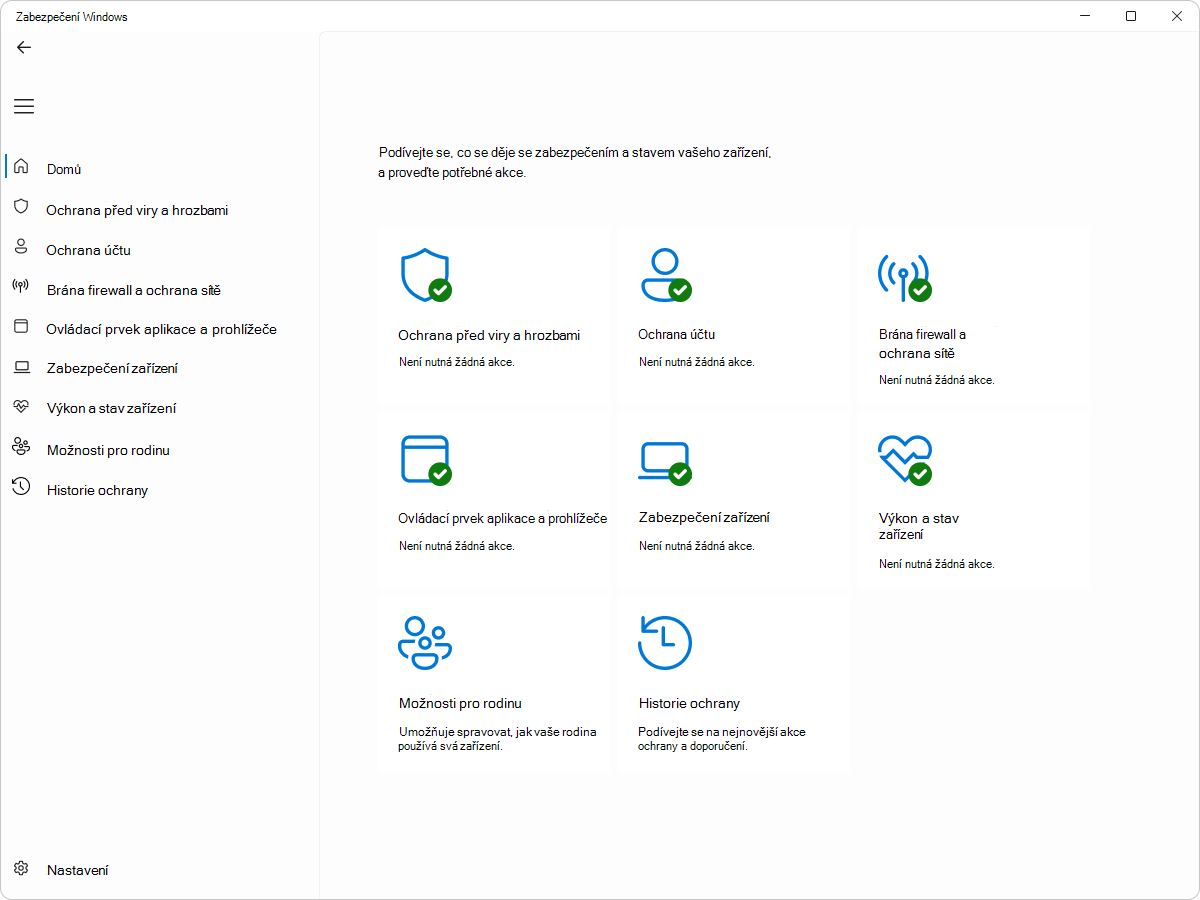
Task: Open Nastavení at the sidebar bottom
Action: click(78, 870)
